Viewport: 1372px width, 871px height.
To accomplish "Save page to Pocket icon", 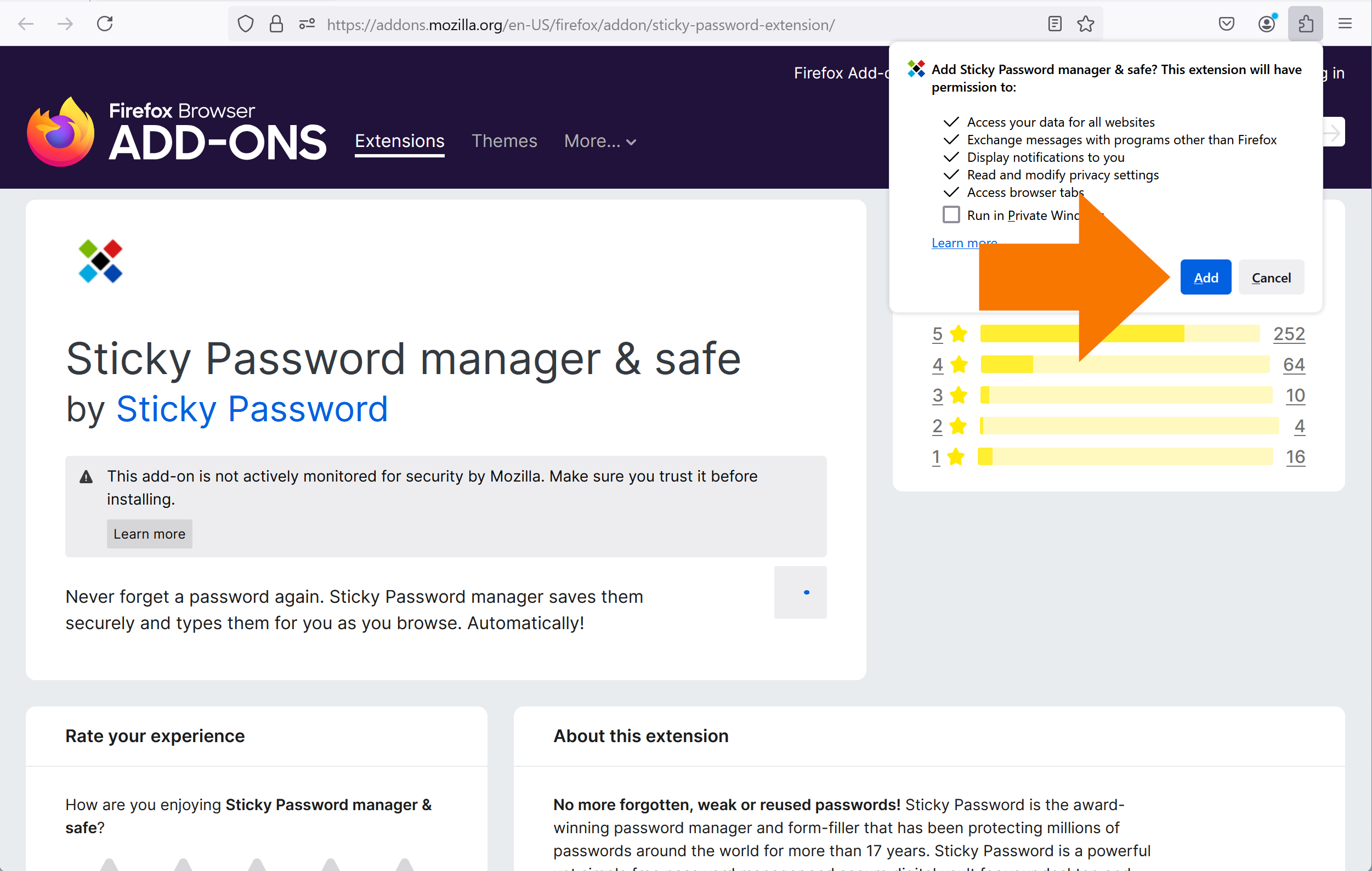I will pos(1227,24).
